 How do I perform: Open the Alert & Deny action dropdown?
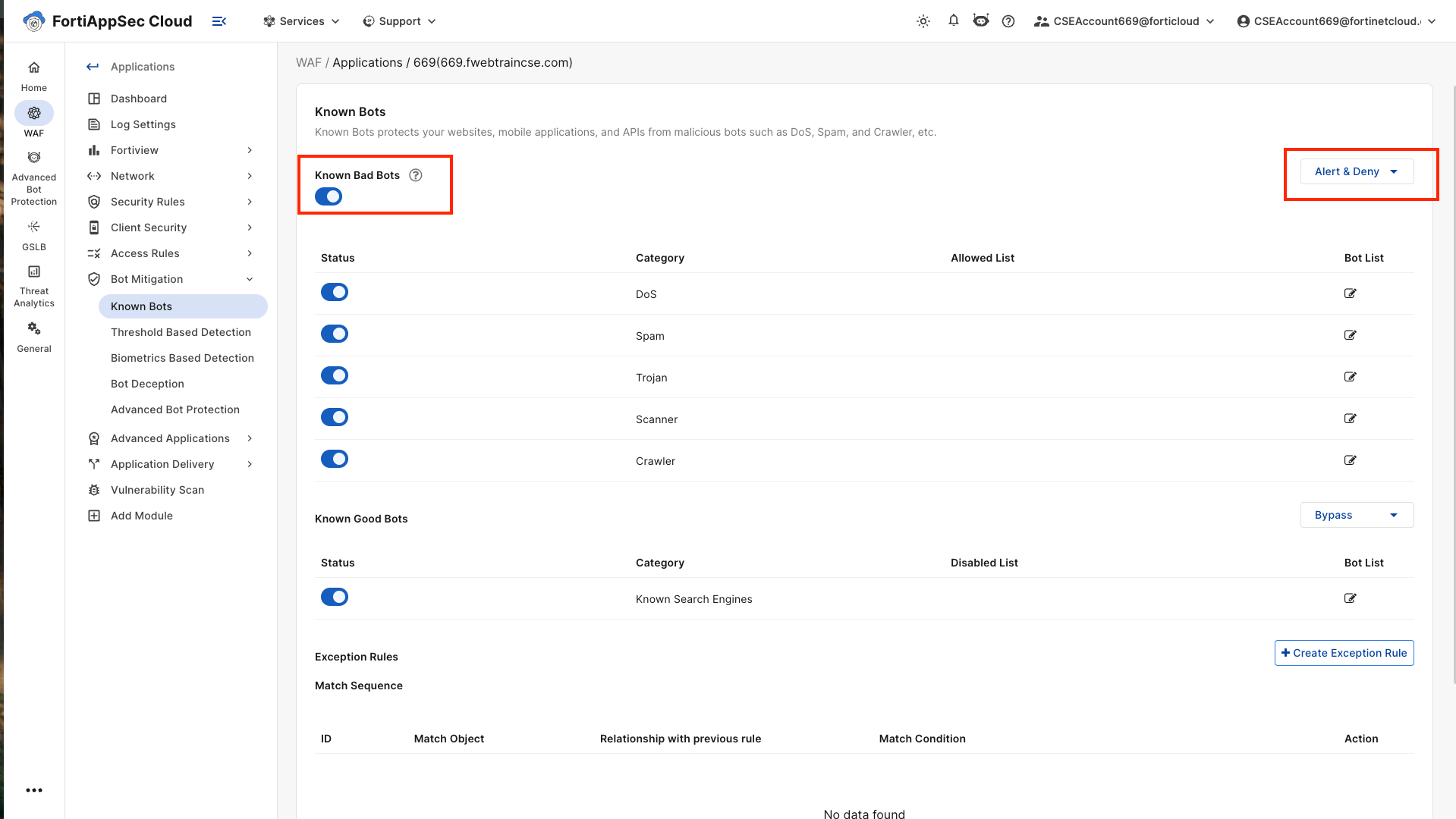point(1357,171)
